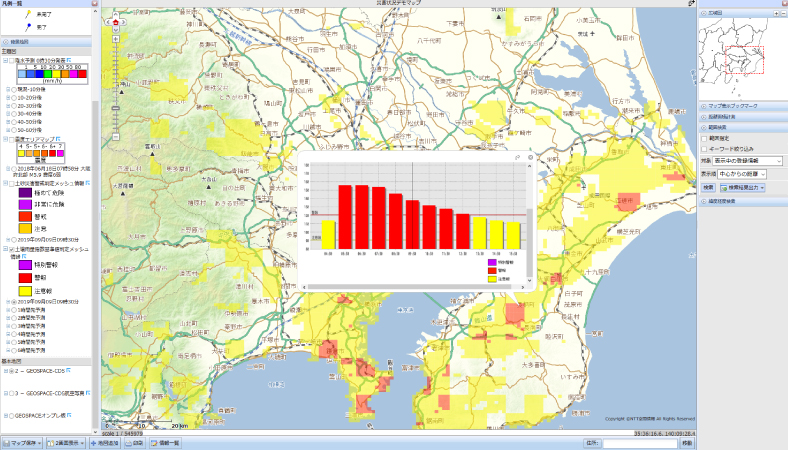Close the legend list panel
This screenshot has height=450, width=788.
click(94, 3)
